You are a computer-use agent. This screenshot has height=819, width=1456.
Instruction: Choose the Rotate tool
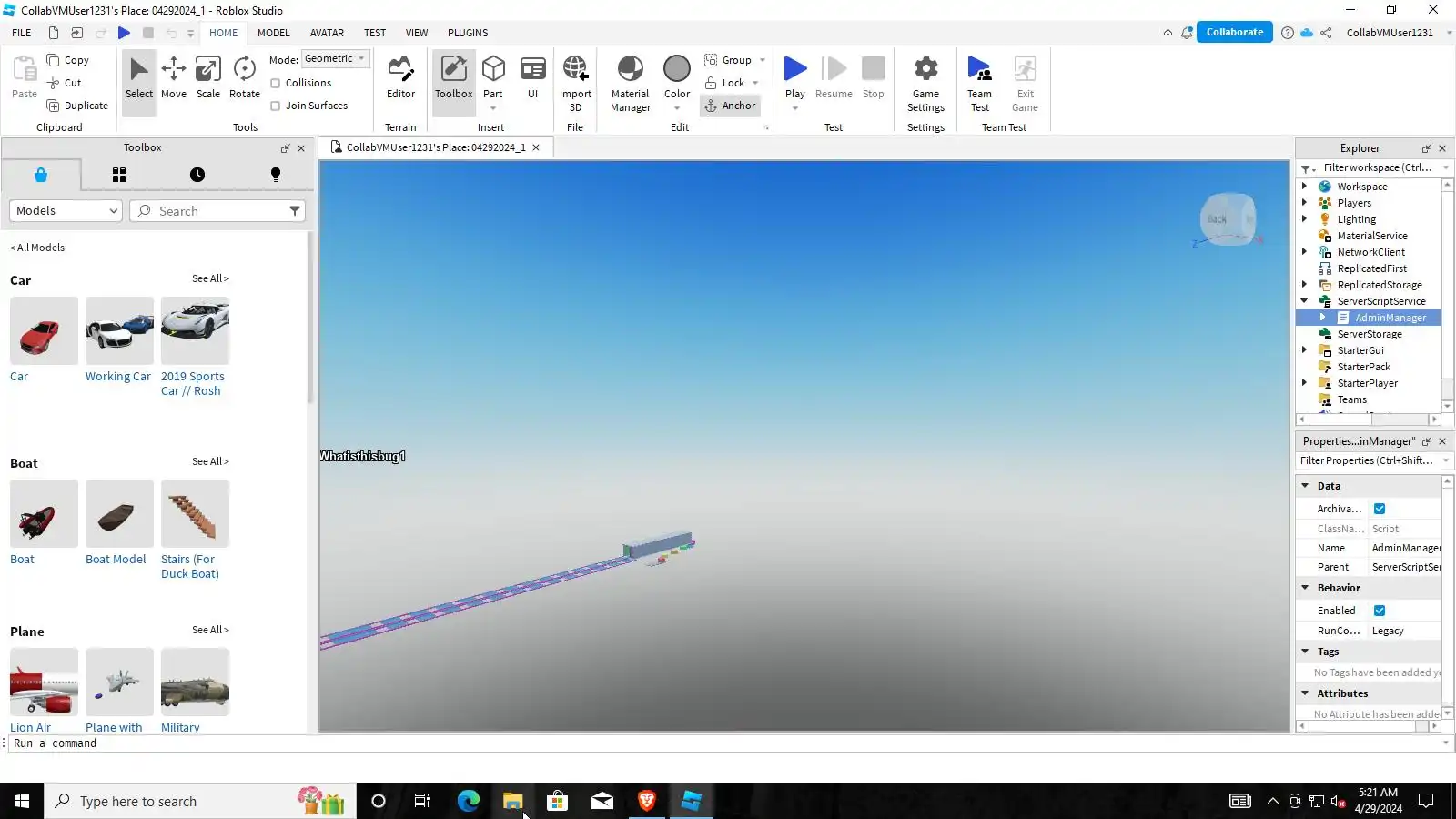[x=244, y=78]
